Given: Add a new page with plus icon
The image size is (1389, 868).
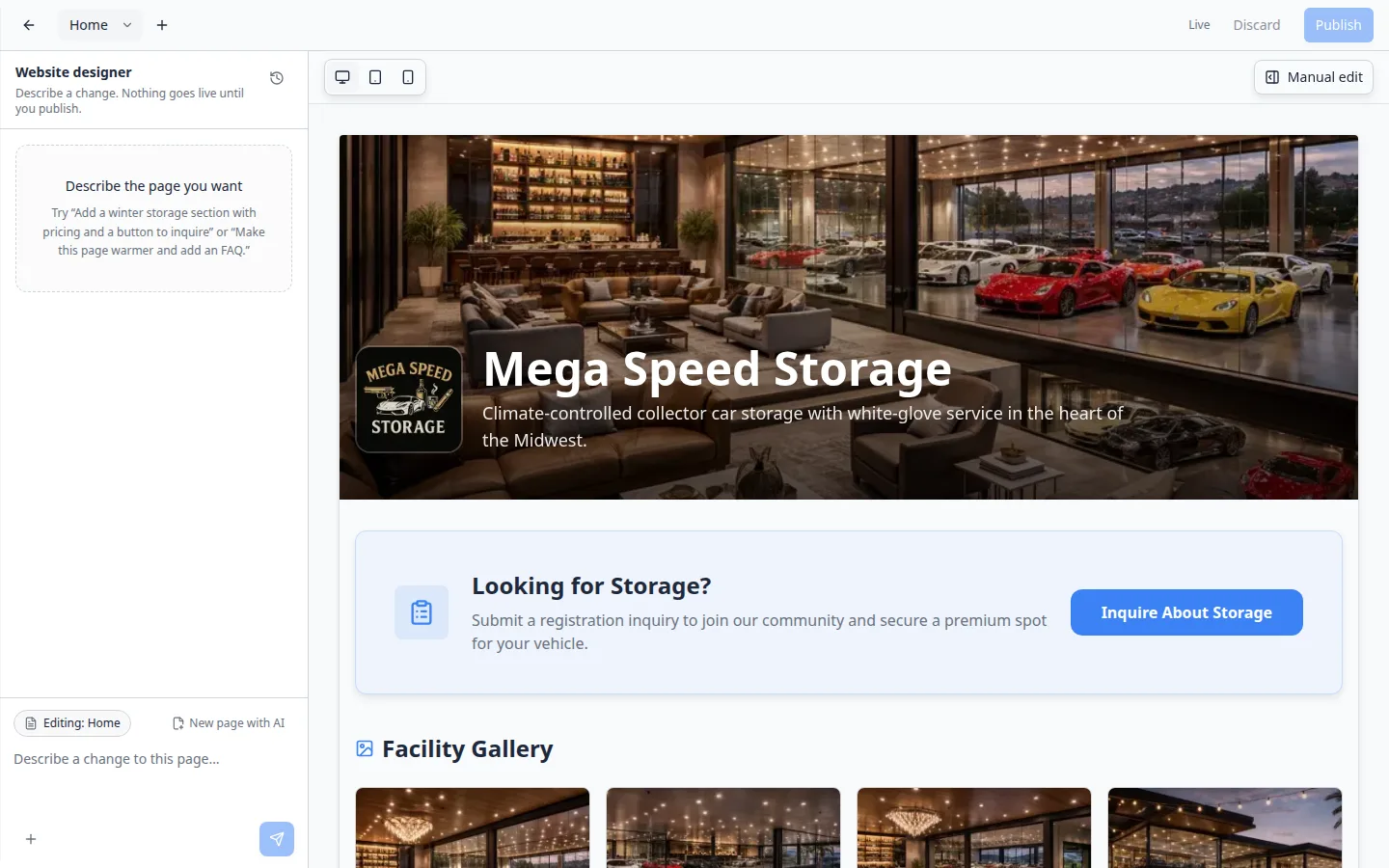Looking at the screenshot, I should [162, 25].
